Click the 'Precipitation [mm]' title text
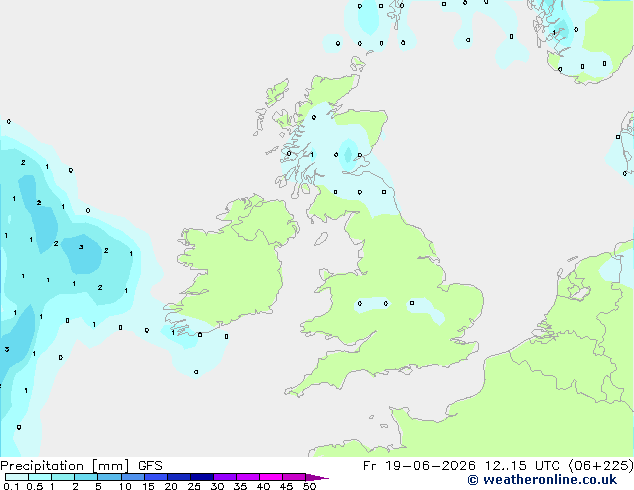Screen dimensions: 634x490 [x=64, y=466]
